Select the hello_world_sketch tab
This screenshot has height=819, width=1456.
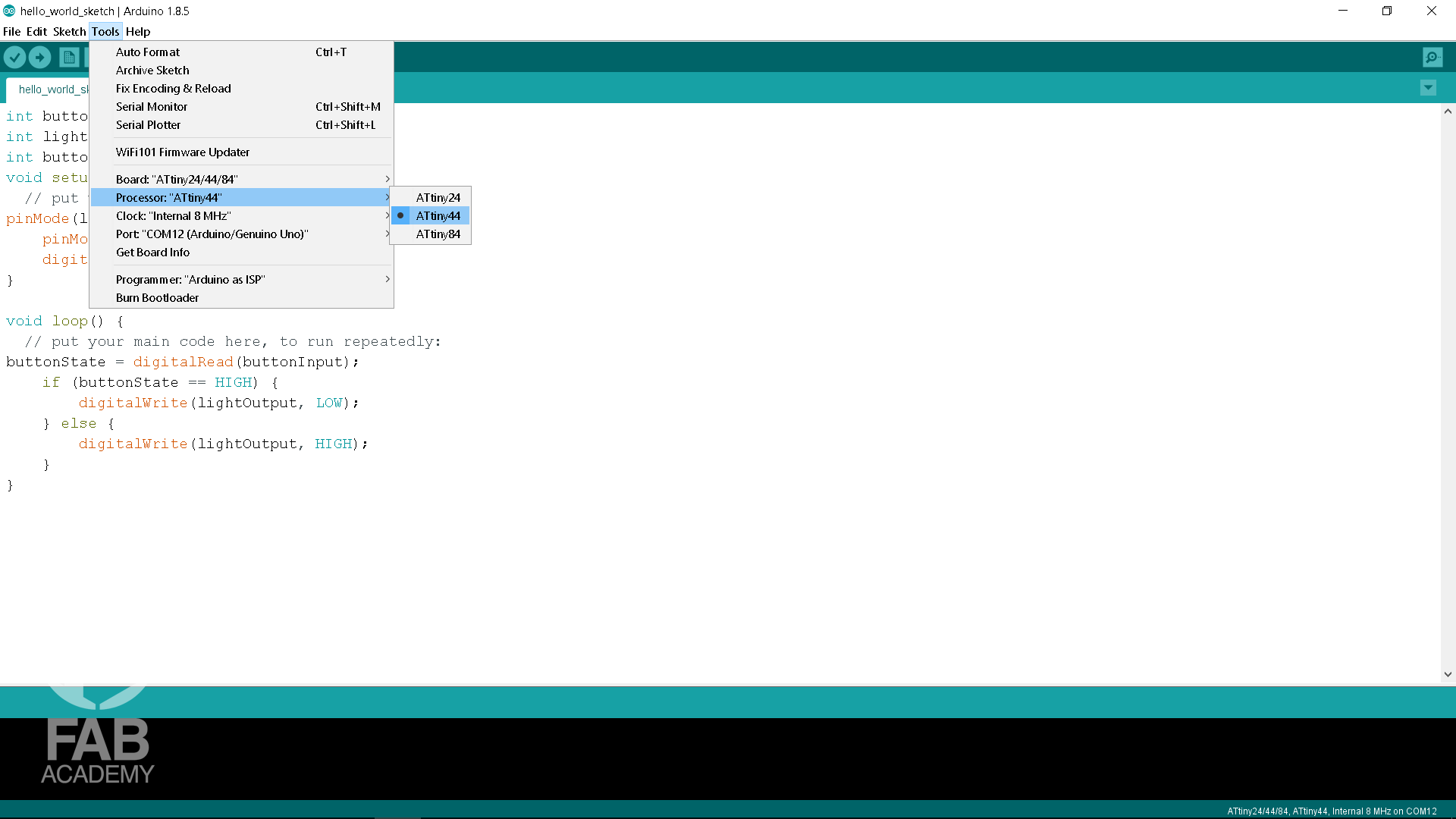48,89
